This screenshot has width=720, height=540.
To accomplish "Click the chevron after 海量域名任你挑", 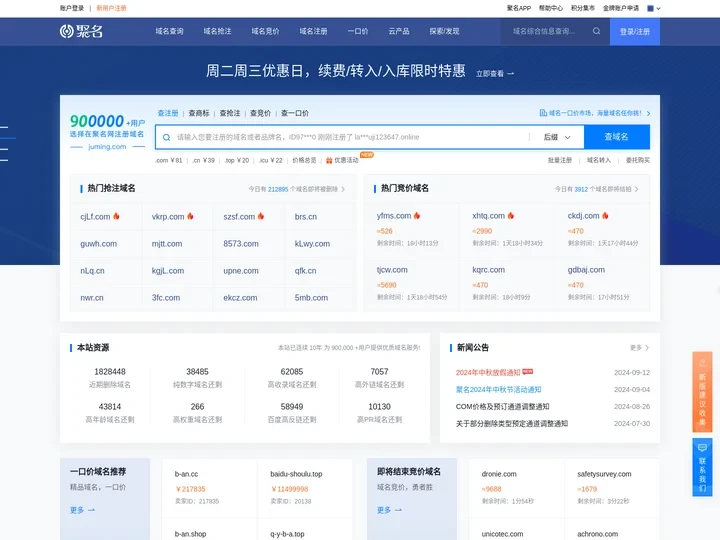I will point(648,113).
